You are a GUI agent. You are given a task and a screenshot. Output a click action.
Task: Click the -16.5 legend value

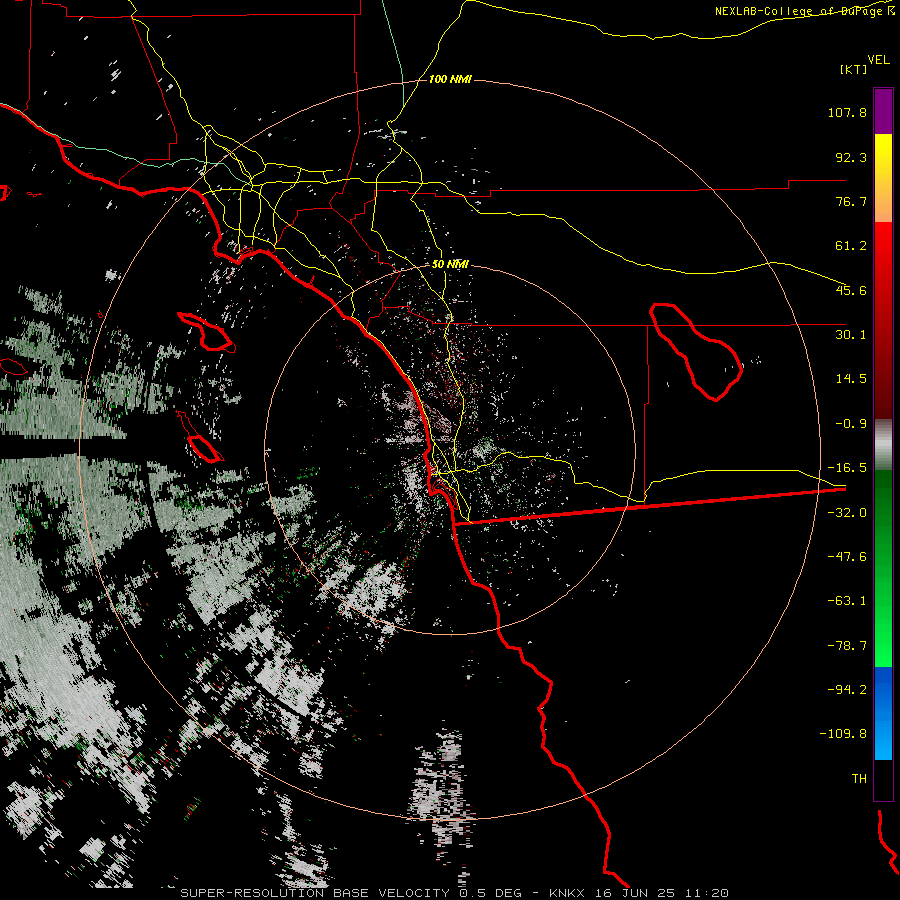click(847, 468)
